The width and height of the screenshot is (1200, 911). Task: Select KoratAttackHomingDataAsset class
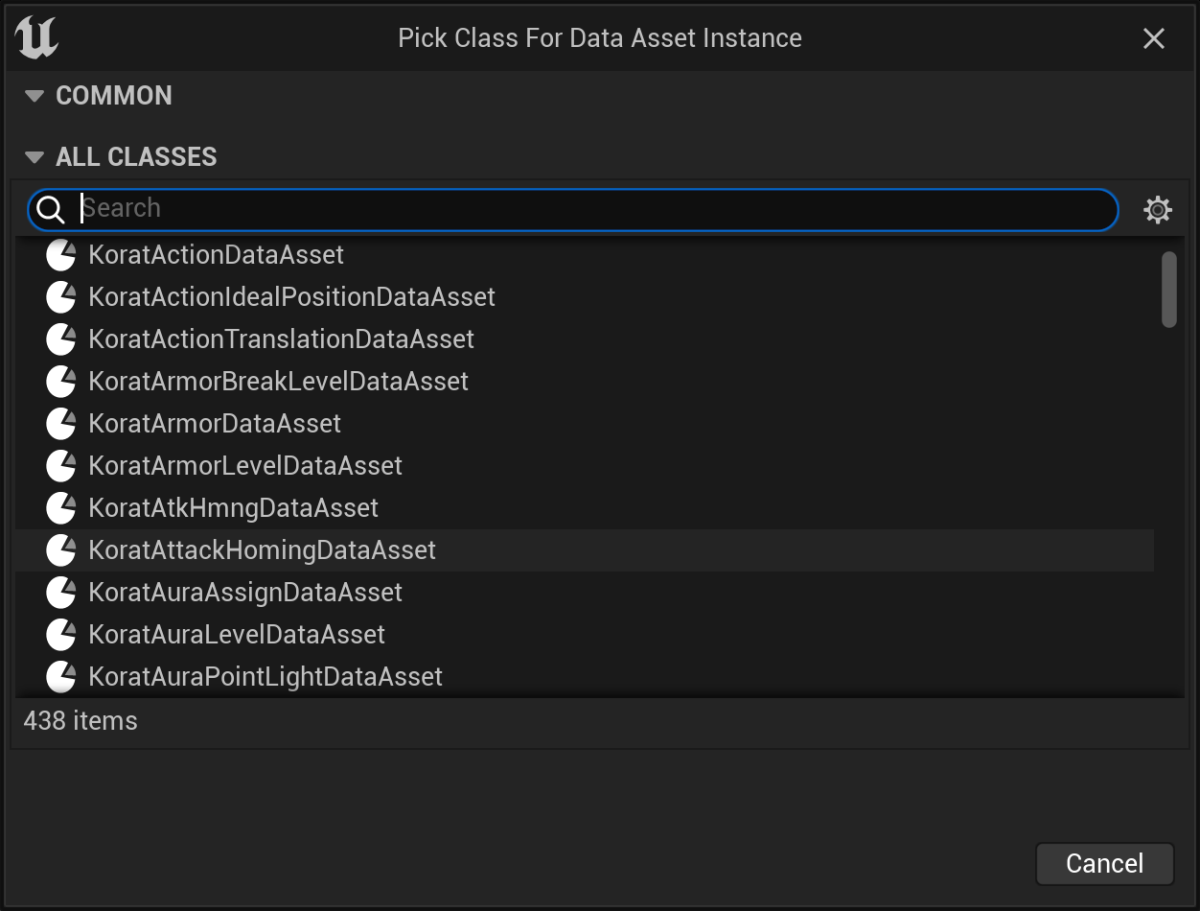[x=584, y=550]
